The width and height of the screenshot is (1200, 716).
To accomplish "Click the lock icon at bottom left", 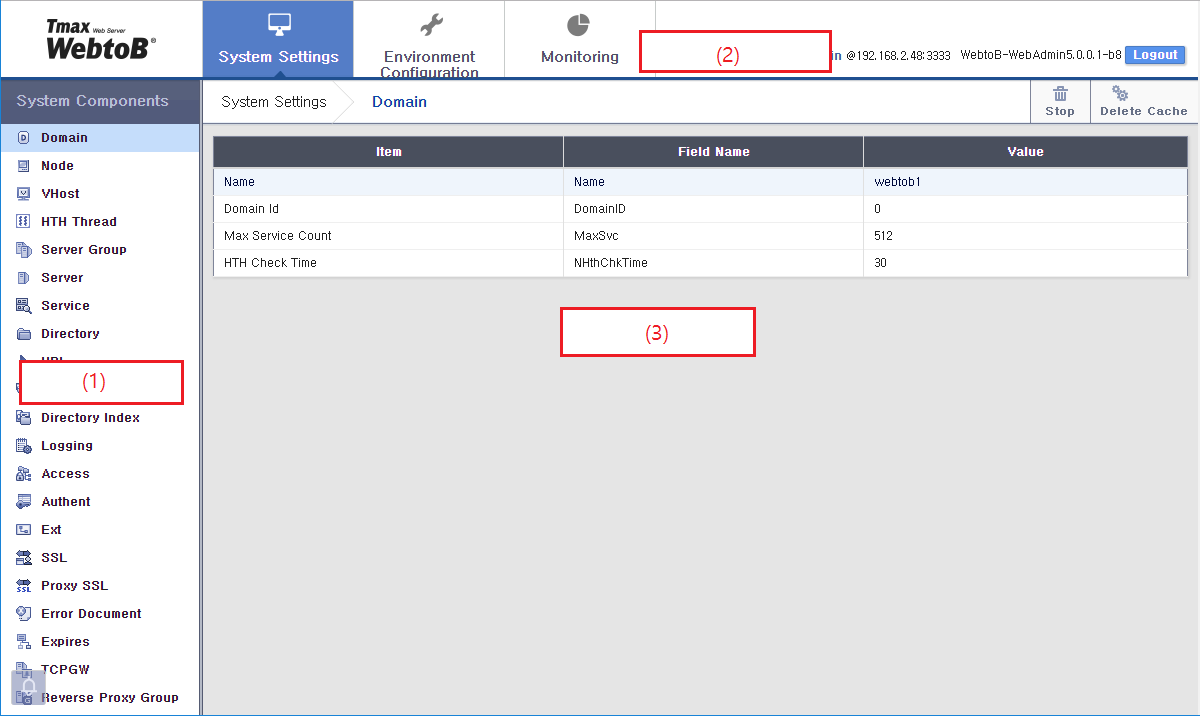I will coord(27,687).
